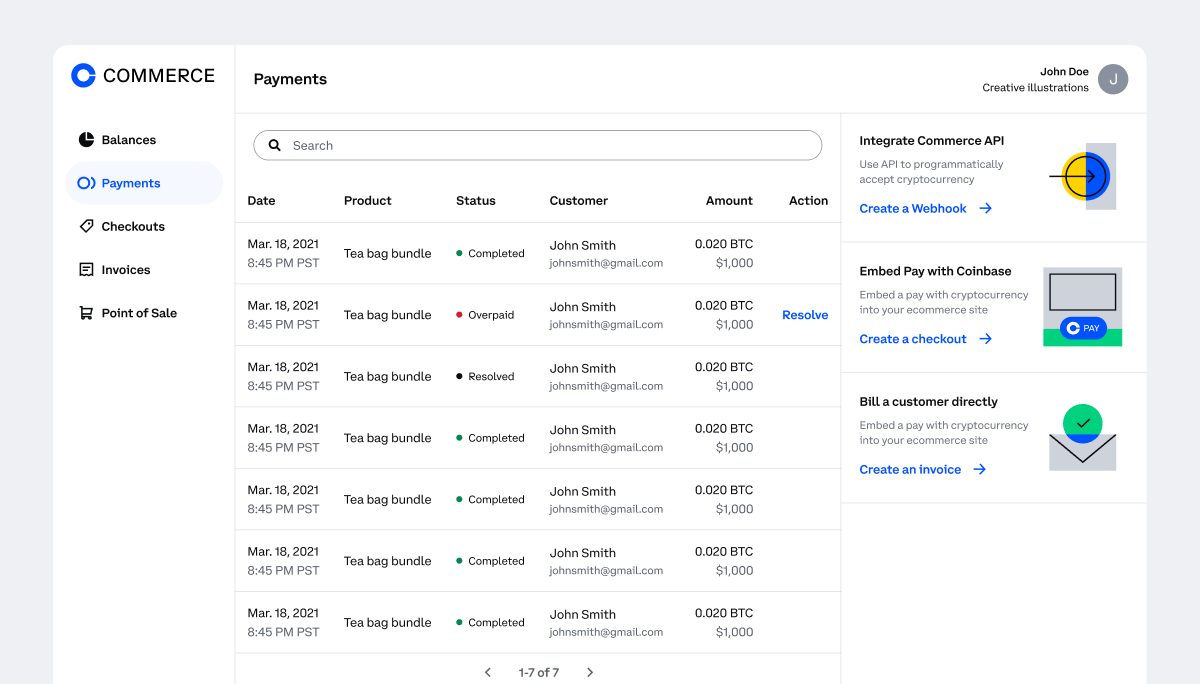Click the green checkmark invoice illustration
1200x684 pixels.
[1085, 423]
